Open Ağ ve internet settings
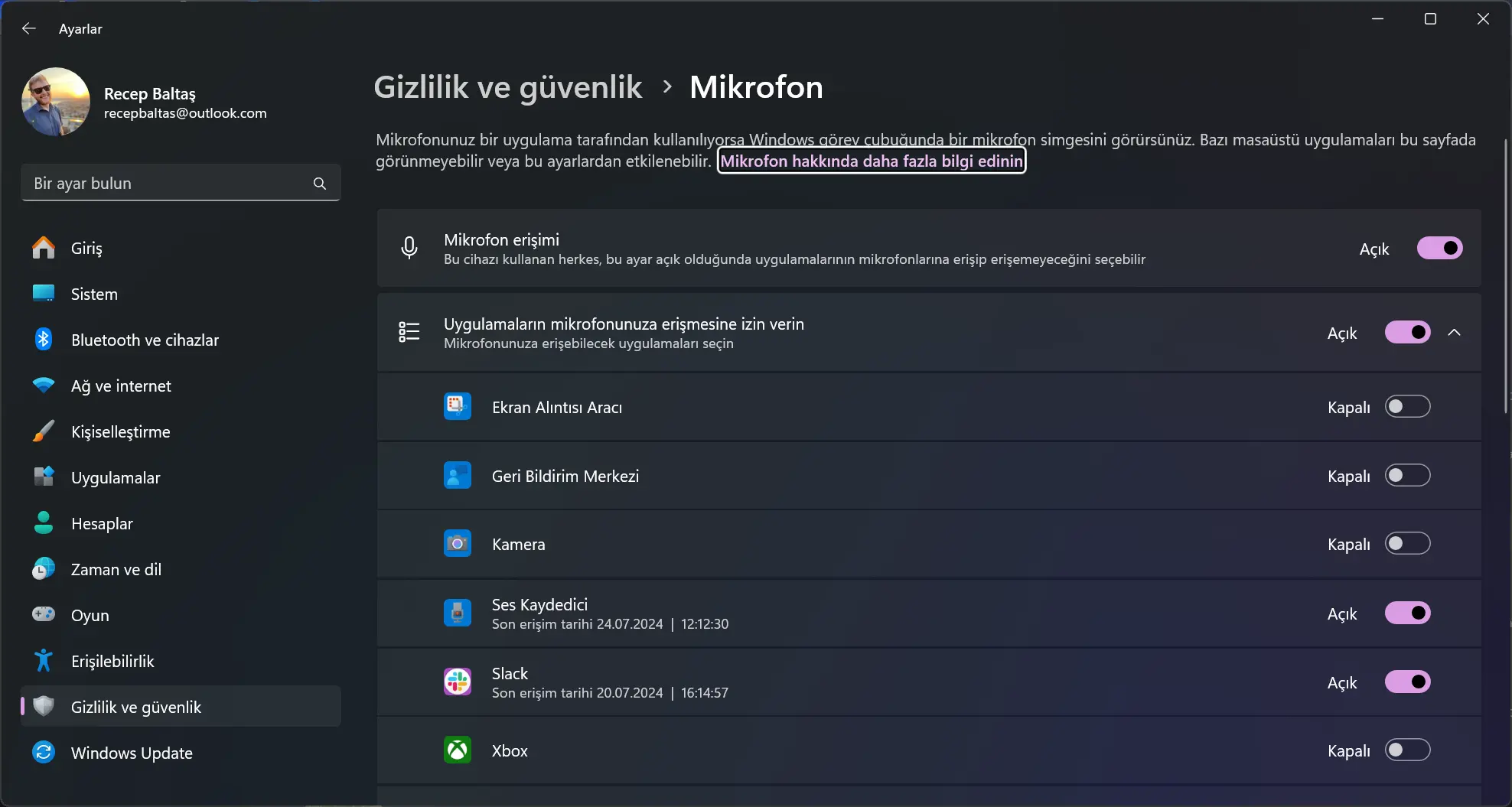 tap(181, 386)
